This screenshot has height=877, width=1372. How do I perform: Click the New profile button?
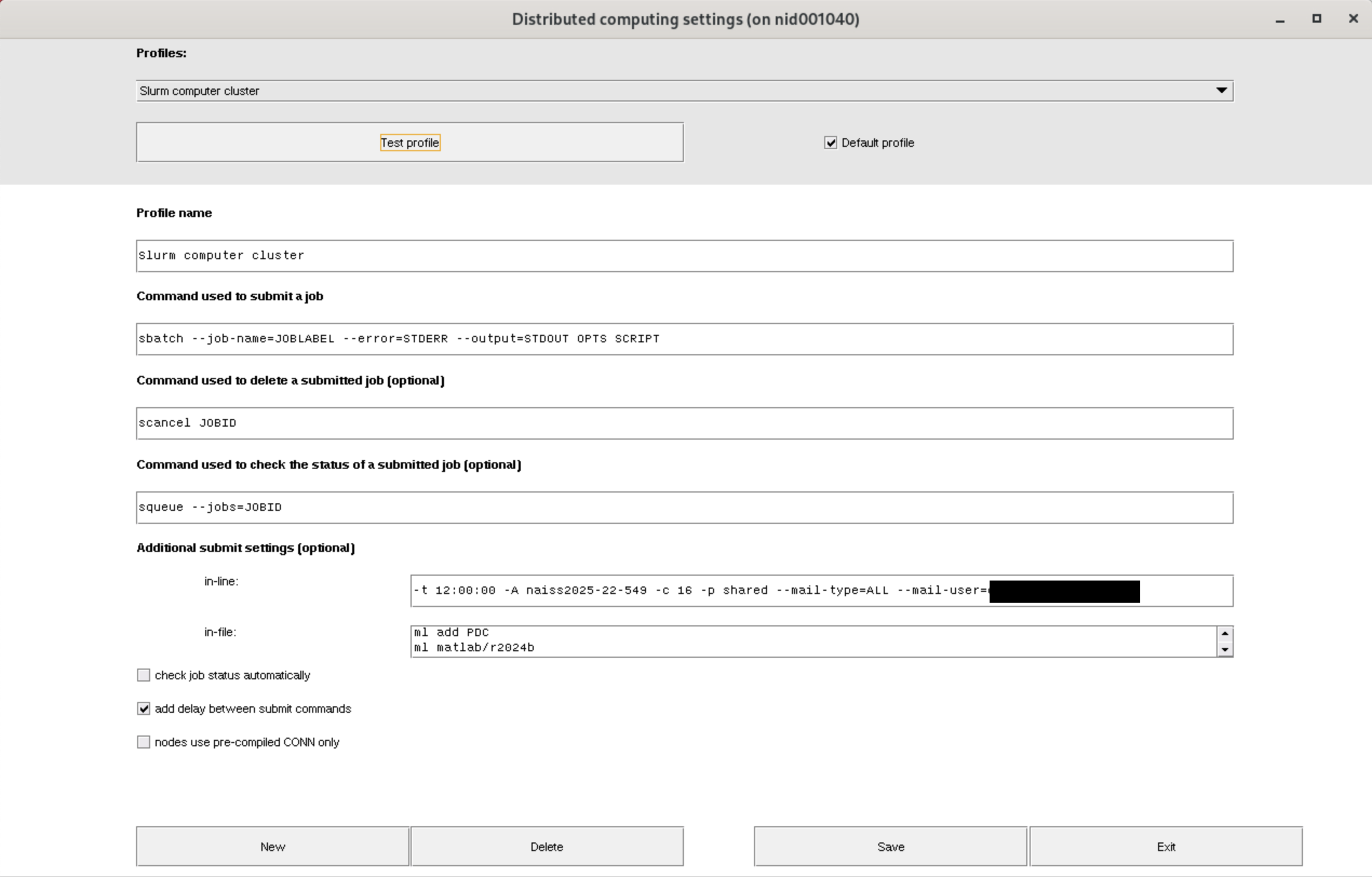pyautogui.click(x=272, y=847)
